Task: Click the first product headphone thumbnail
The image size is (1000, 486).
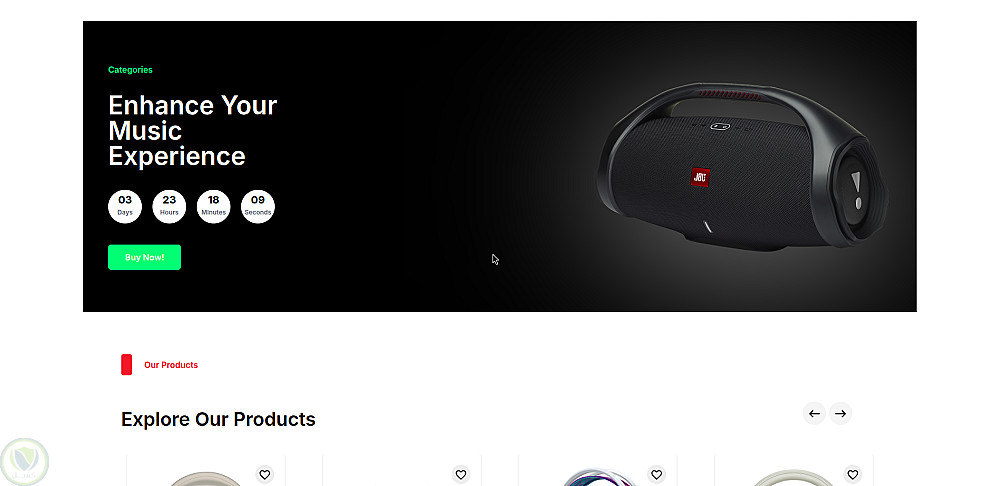Action: [x=204, y=478]
